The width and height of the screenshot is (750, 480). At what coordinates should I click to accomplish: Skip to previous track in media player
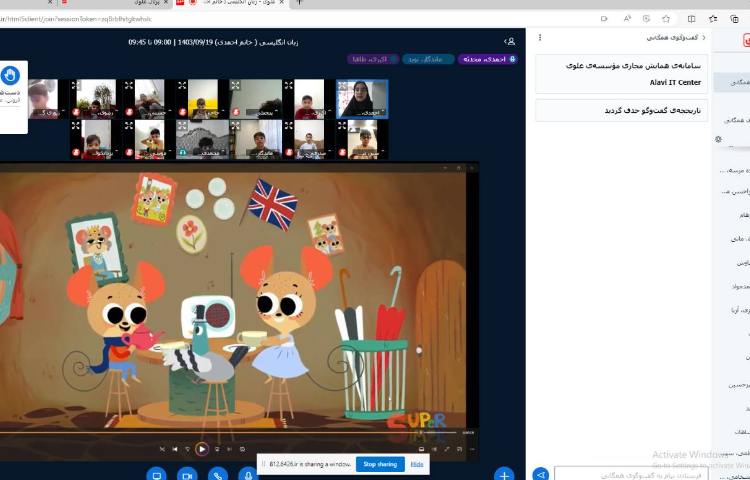(x=175, y=449)
